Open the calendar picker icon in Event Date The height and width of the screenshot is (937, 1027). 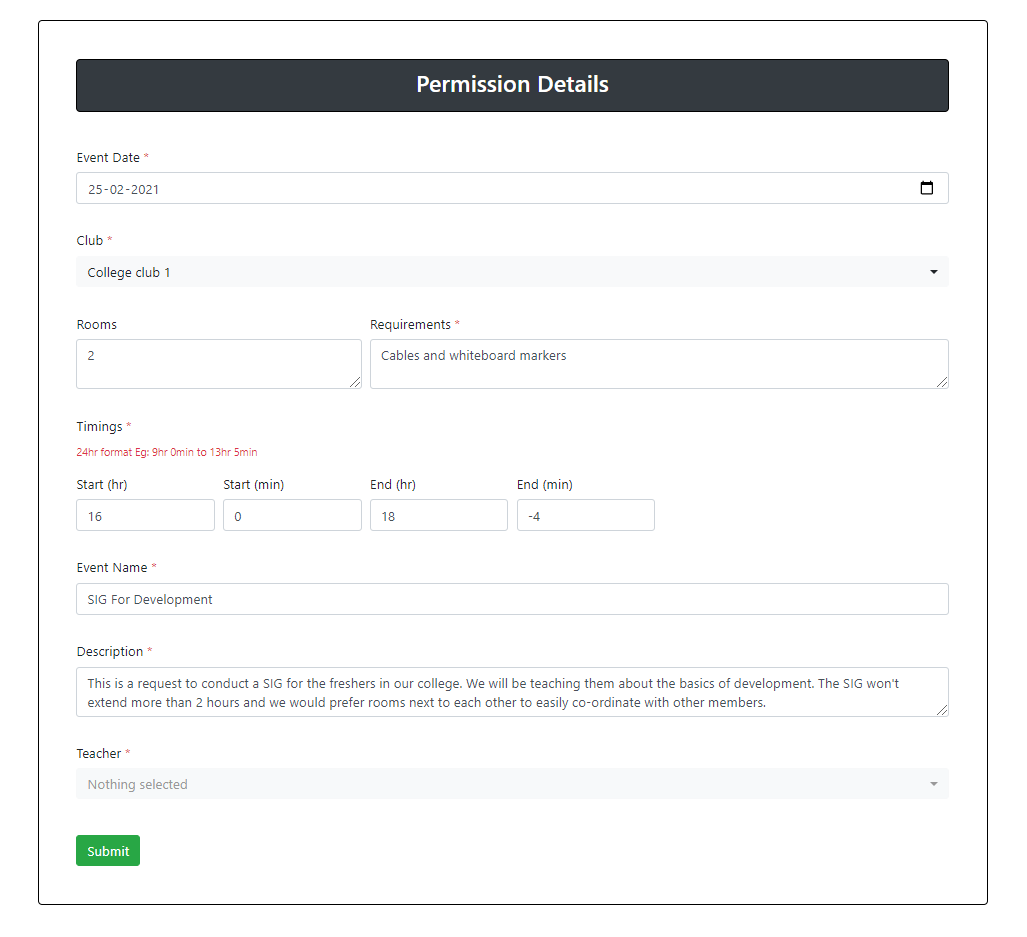point(926,188)
